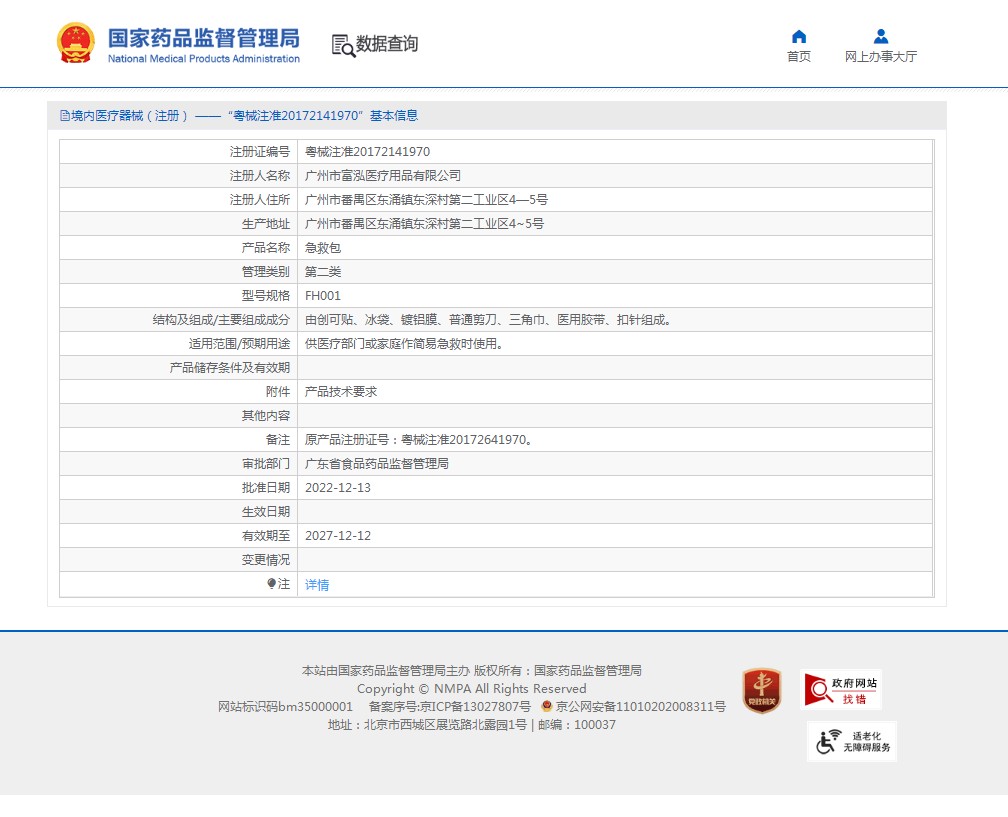Open 京公网安备11010202008311号 link
The height and width of the screenshot is (817, 1008).
click(640, 706)
